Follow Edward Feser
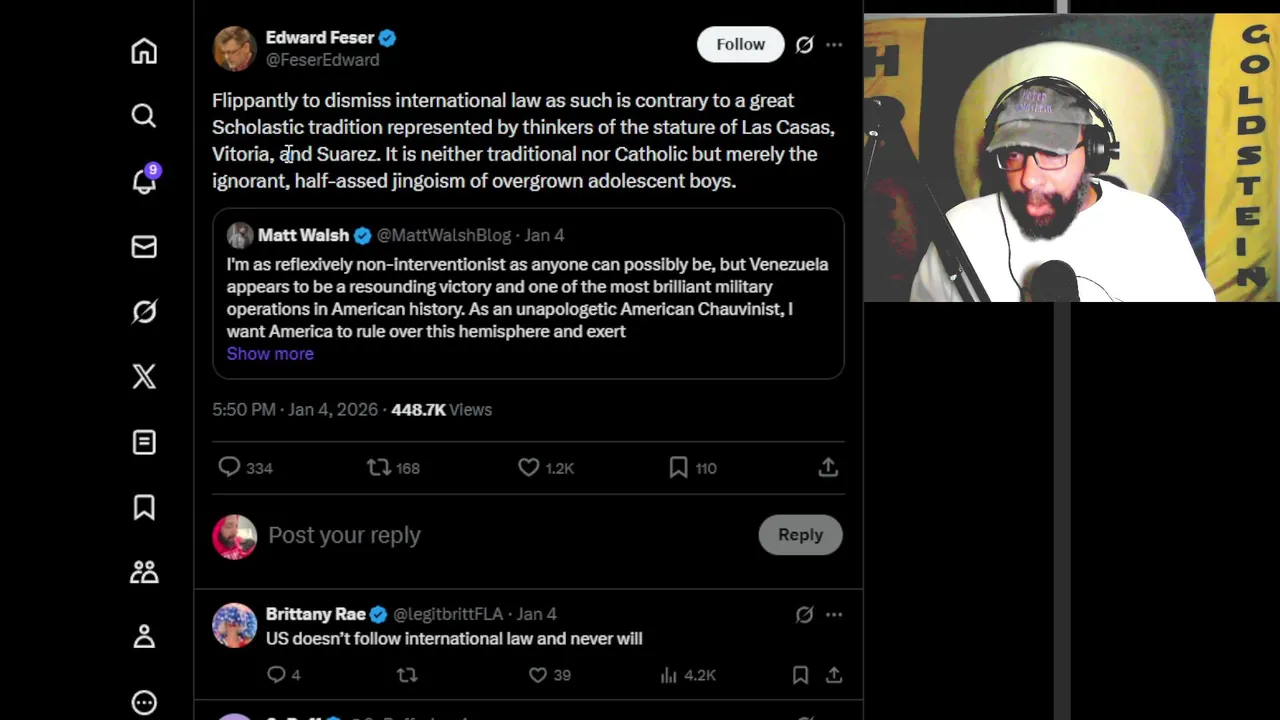This screenshot has width=1280, height=720. point(740,44)
